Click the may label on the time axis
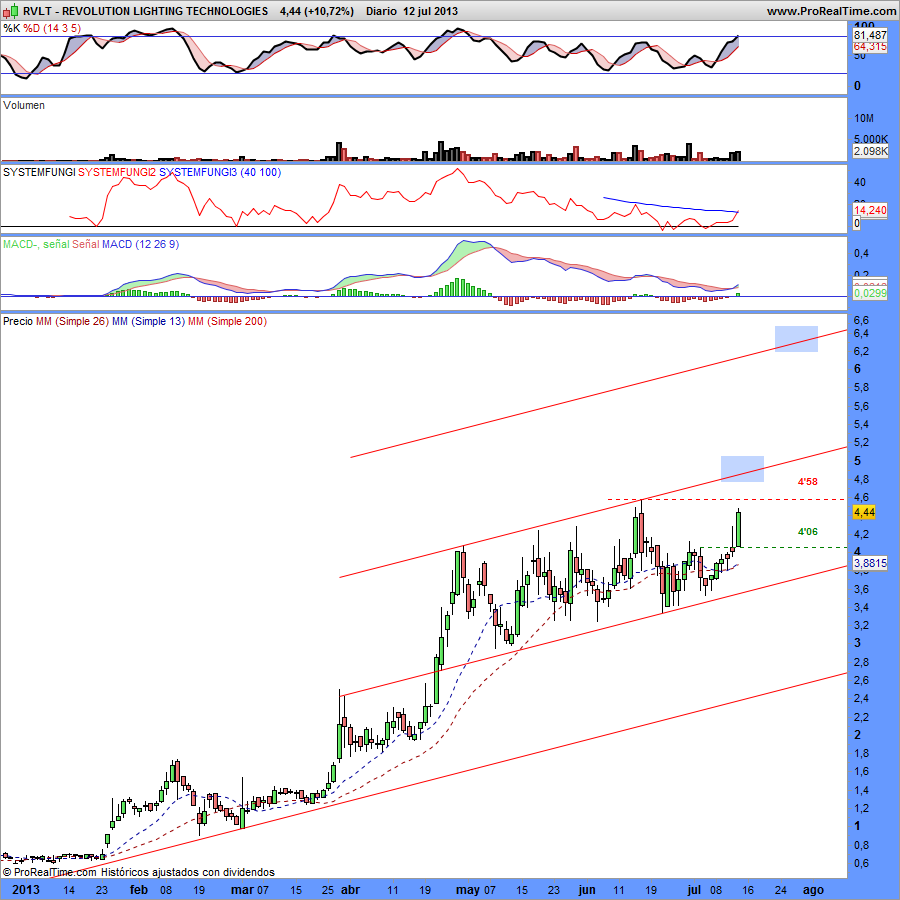The image size is (900, 900). [x=468, y=890]
